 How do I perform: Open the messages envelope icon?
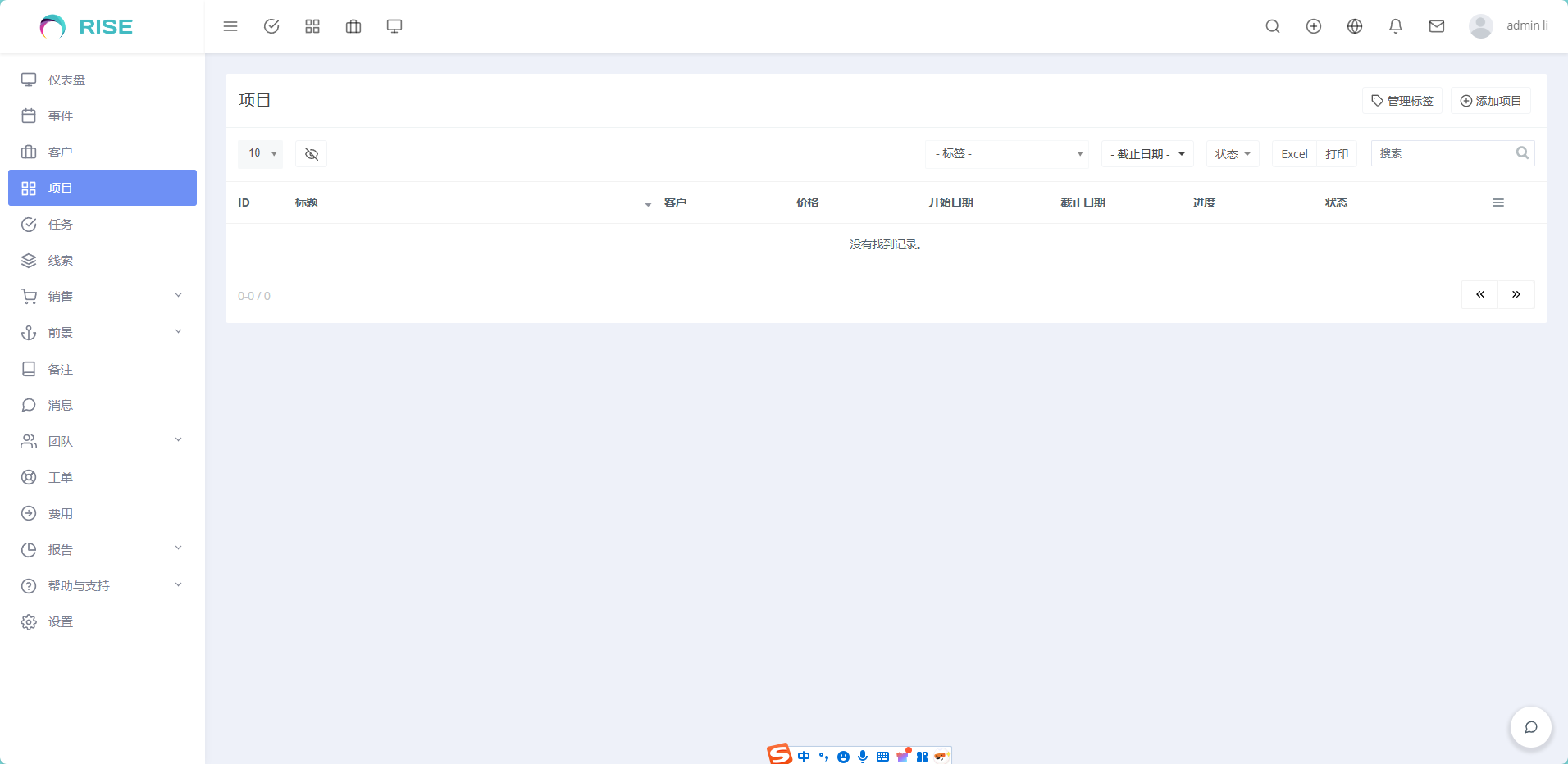point(1436,26)
